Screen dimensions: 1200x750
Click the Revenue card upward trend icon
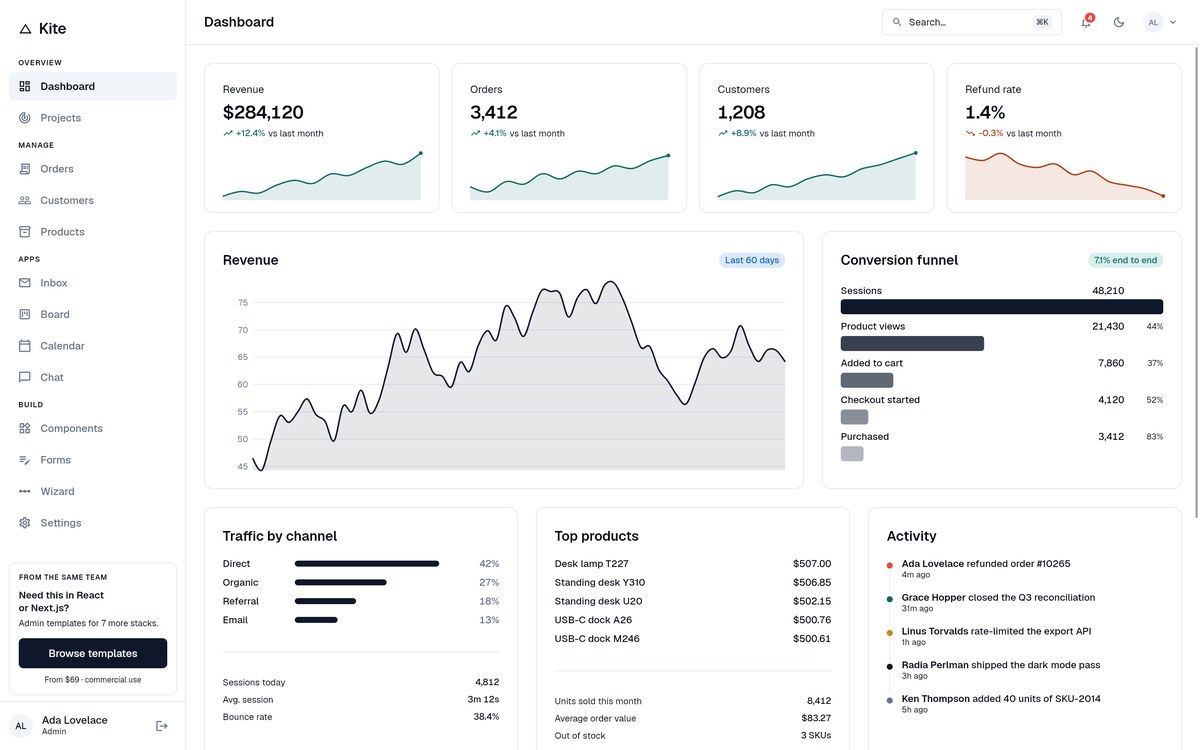tap(228, 133)
